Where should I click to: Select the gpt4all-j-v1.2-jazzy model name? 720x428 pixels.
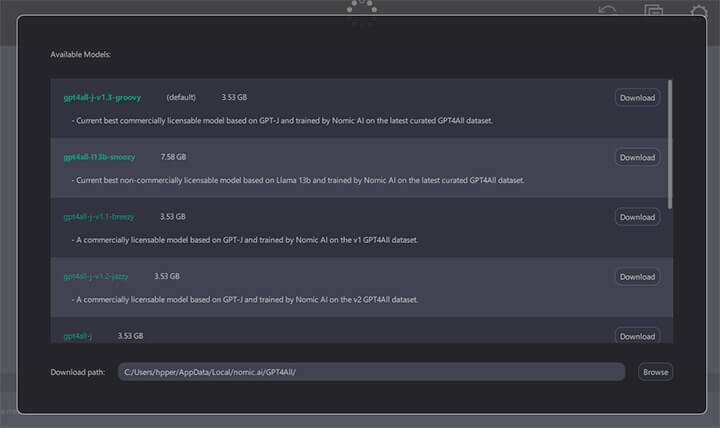96,276
